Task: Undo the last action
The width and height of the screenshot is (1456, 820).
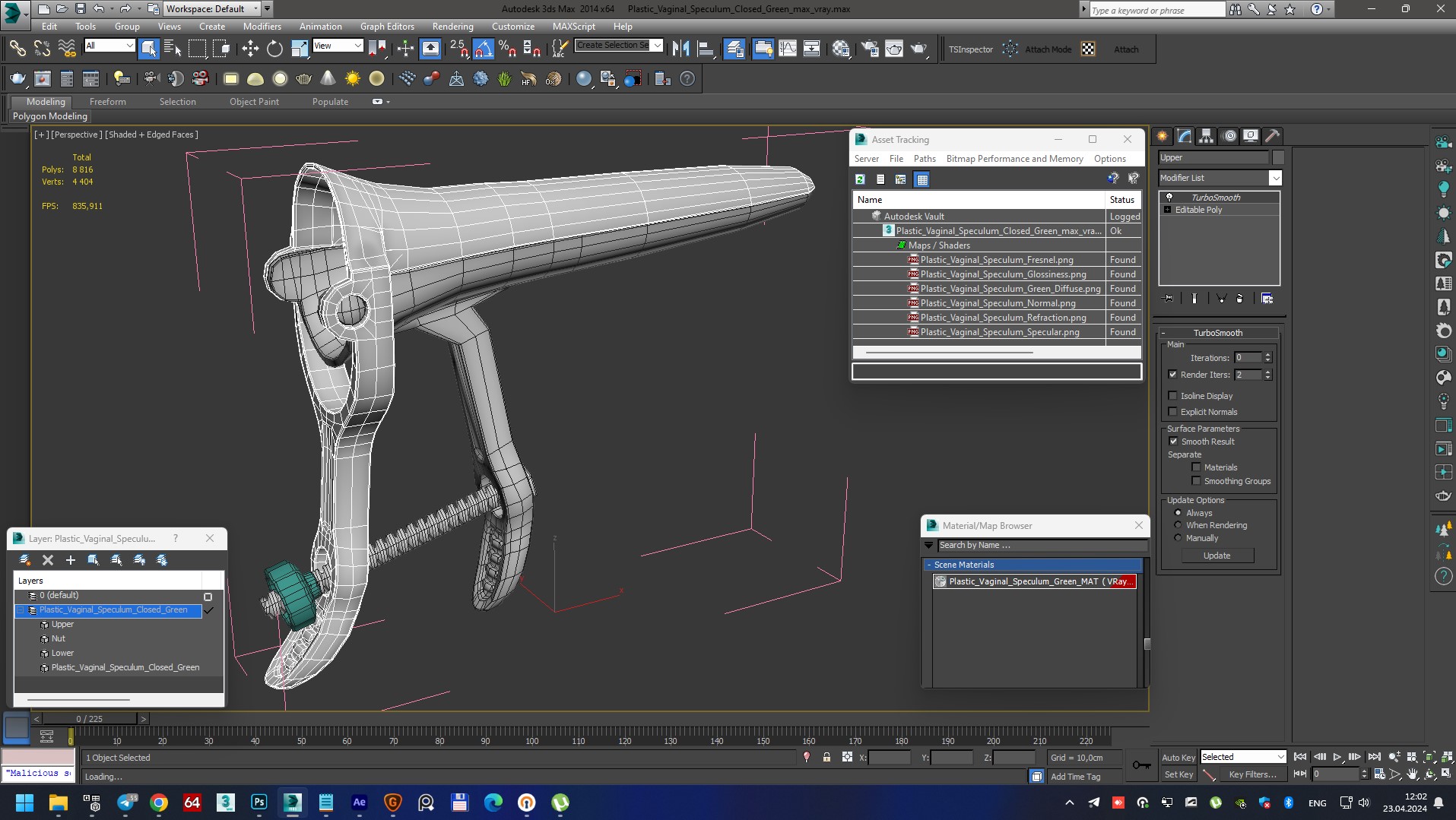Action: (x=99, y=9)
